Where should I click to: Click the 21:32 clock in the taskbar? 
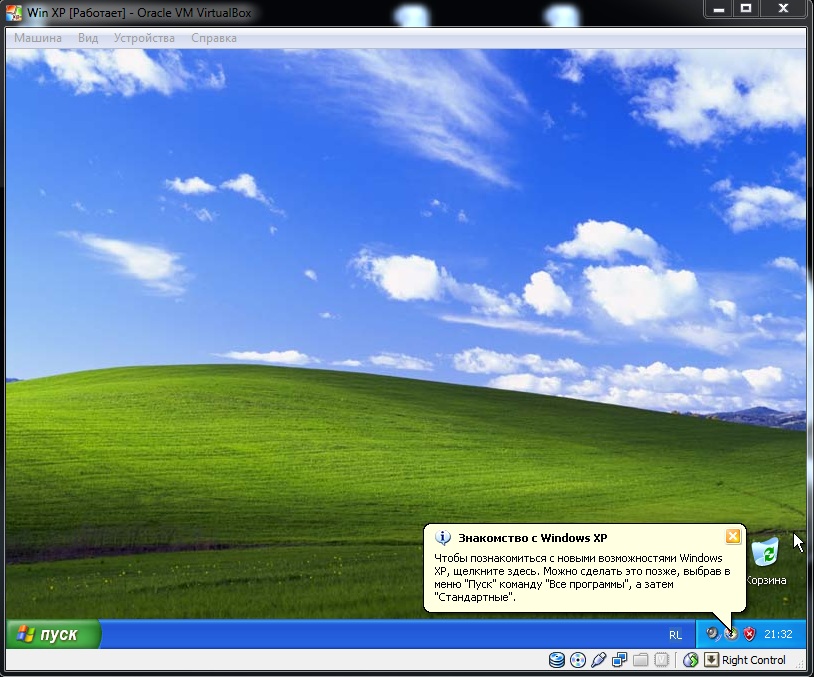(x=778, y=634)
